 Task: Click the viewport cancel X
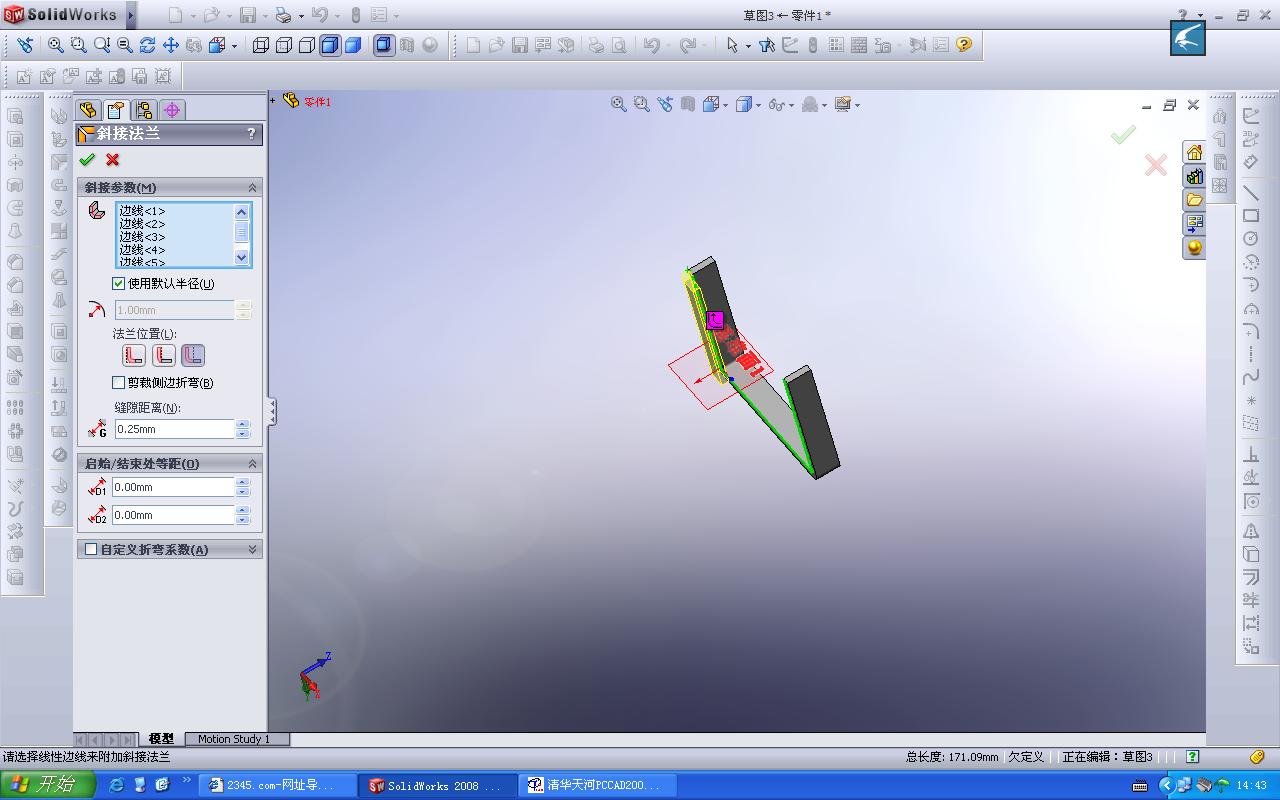pos(1155,165)
